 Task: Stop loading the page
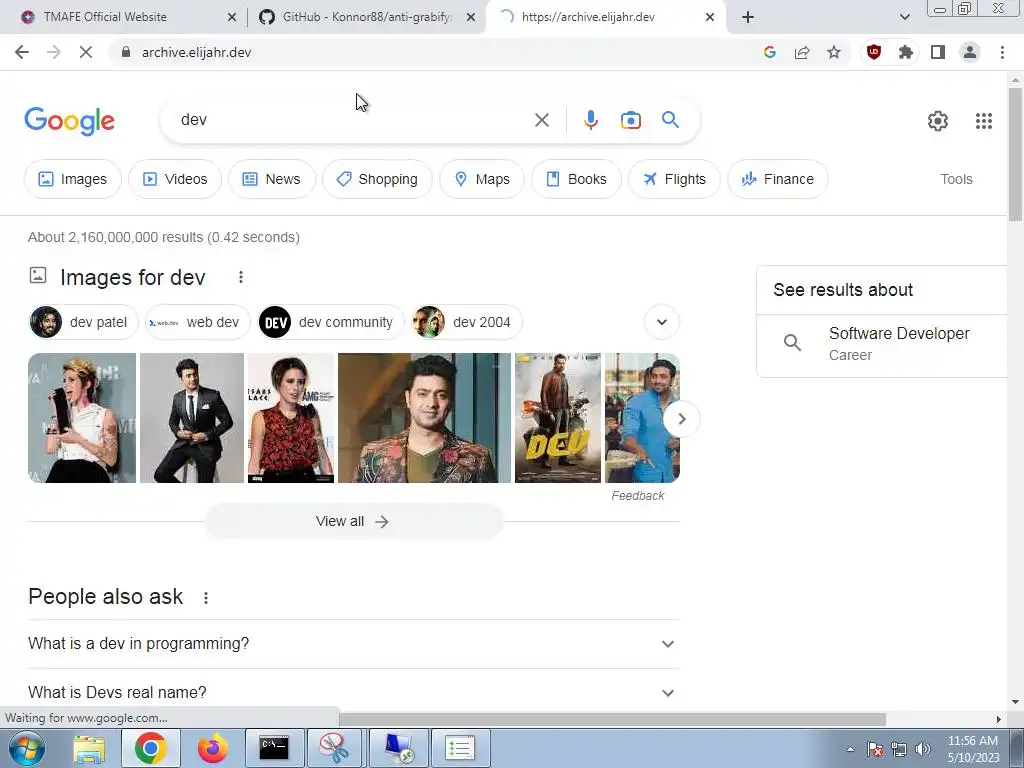pyautogui.click(x=86, y=52)
